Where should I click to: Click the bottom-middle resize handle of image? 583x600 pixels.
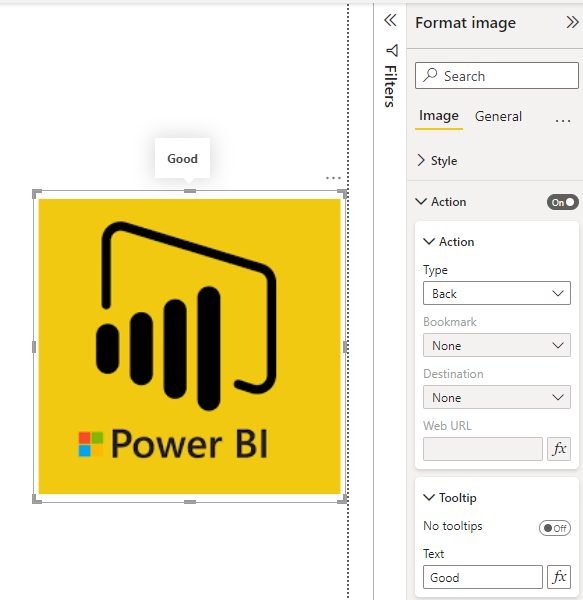point(190,502)
